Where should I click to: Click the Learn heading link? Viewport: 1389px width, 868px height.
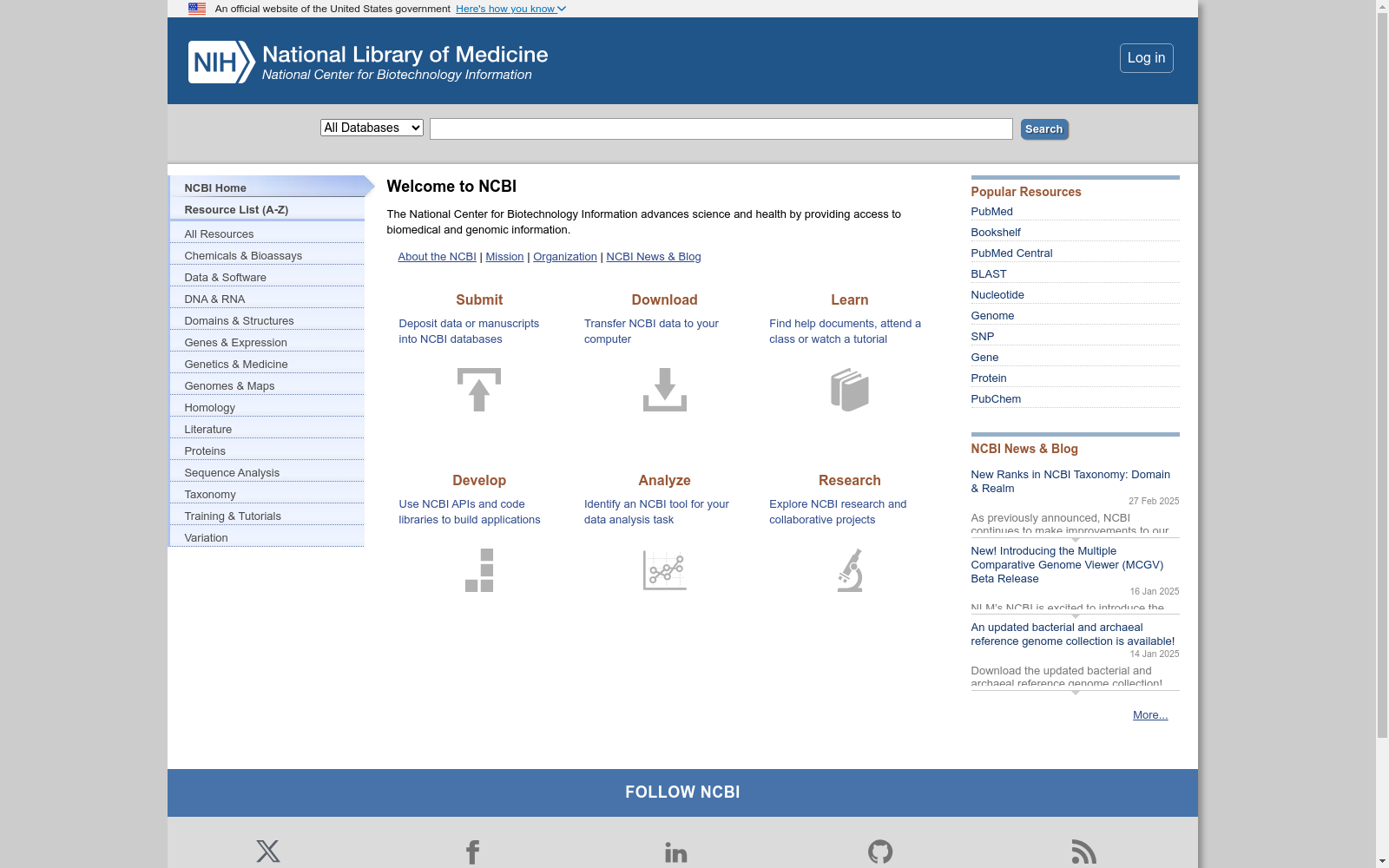coord(850,299)
